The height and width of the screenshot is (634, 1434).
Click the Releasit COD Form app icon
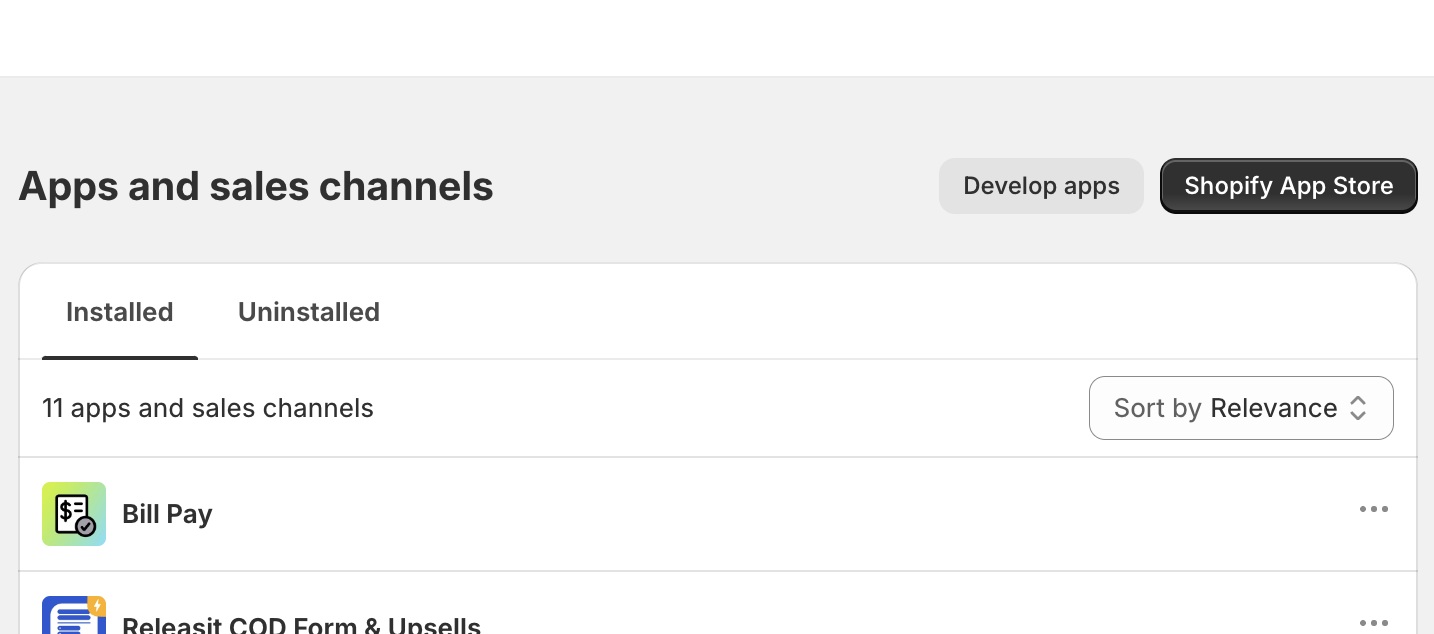(x=74, y=617)
